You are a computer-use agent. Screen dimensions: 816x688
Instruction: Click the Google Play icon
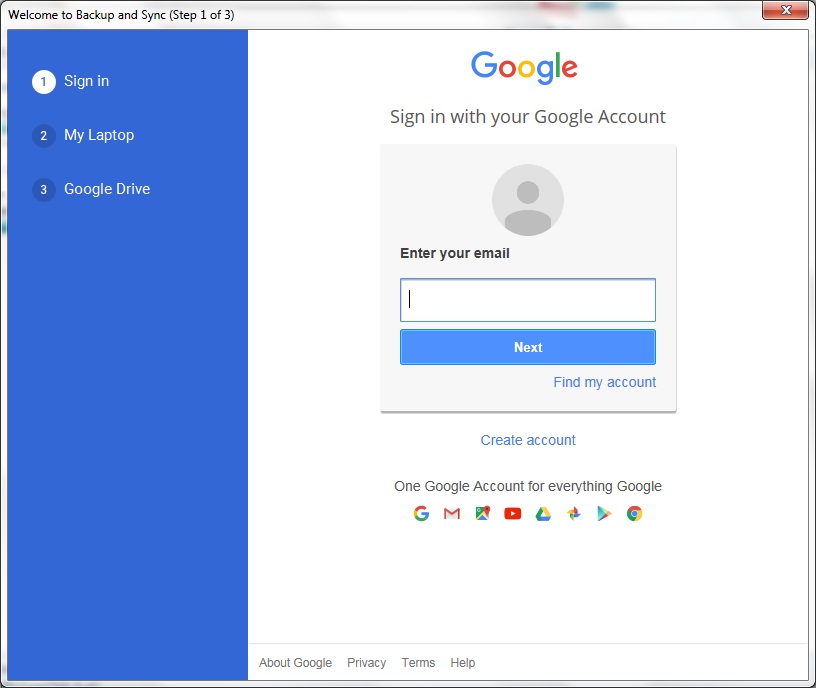pos(604,513)
